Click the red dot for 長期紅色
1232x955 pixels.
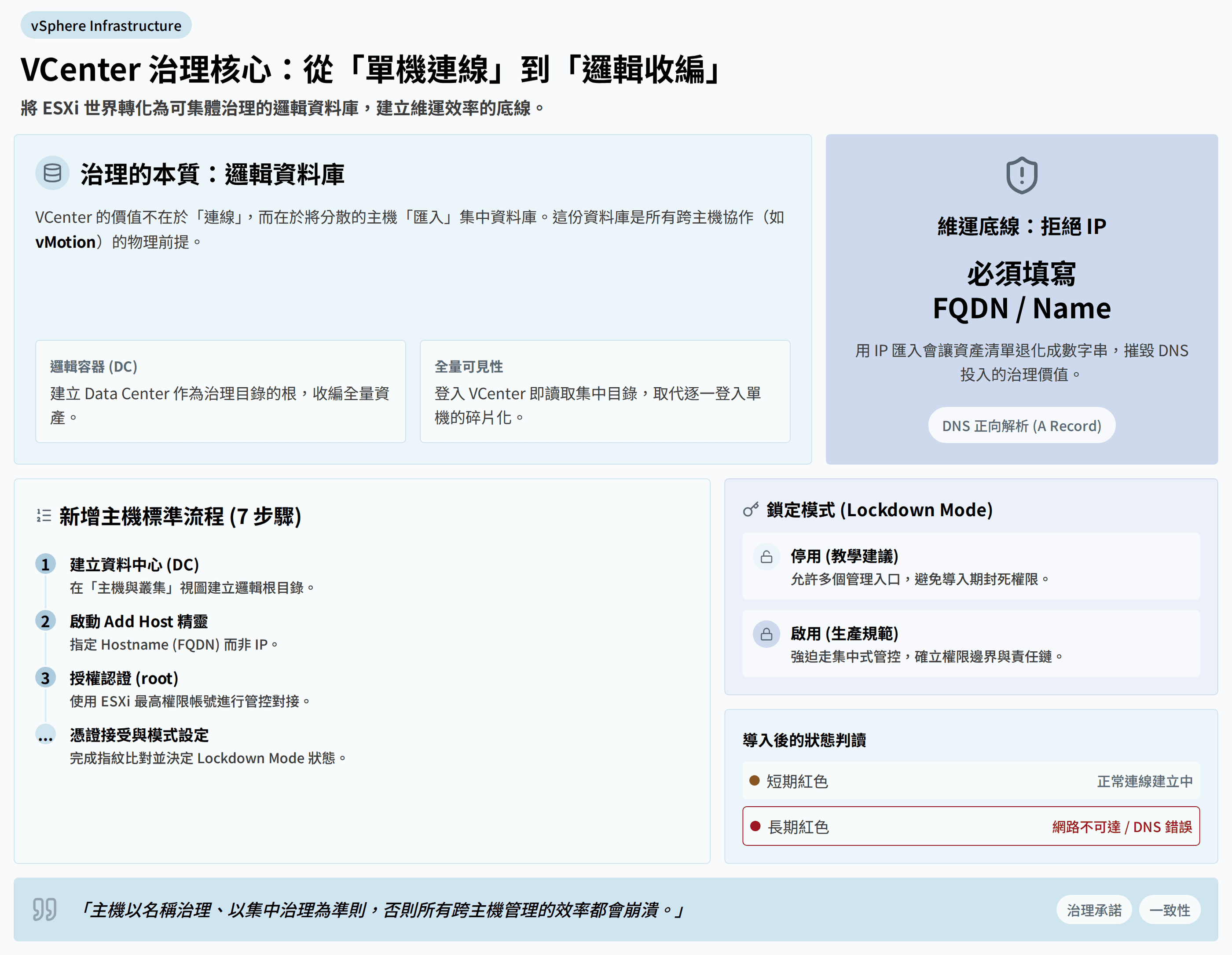[755, 826]
